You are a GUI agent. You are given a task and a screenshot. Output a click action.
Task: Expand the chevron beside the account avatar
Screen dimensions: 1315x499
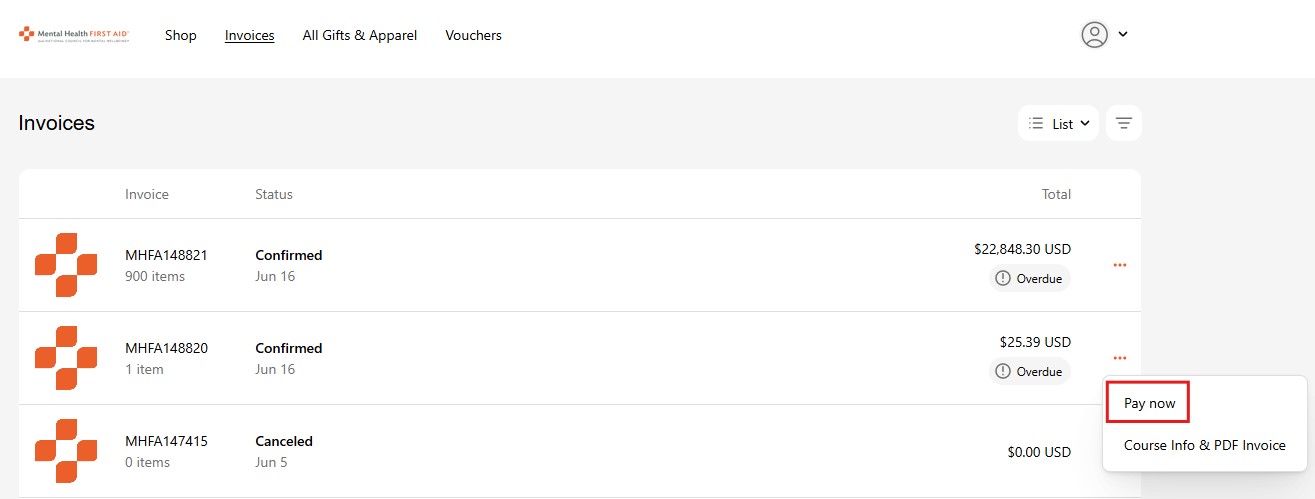tap(1123, 35)
